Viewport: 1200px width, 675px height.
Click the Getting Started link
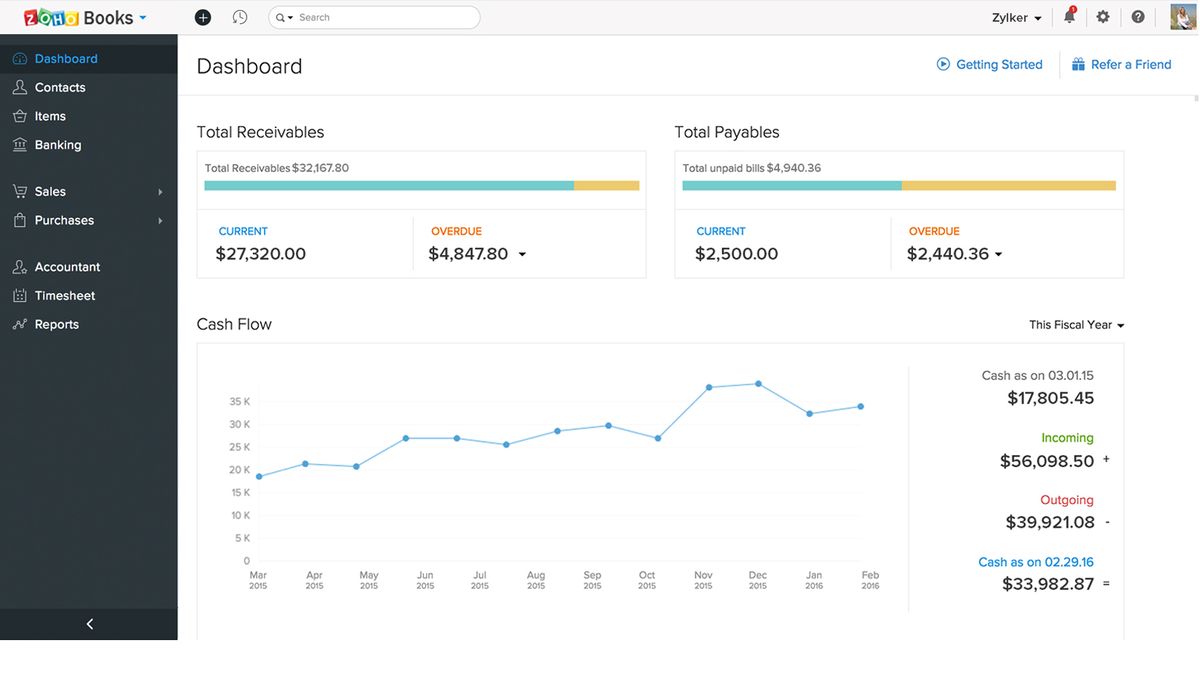(x=990, y=63)
